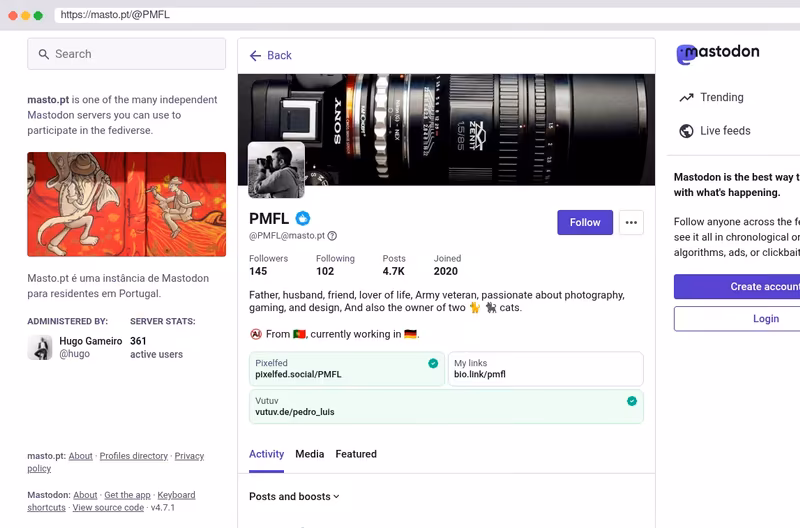Click the question mark icon beside @PMFL@masto.pt
The height and width of the screenshot is (528, 800).
(x=332, y=236)
